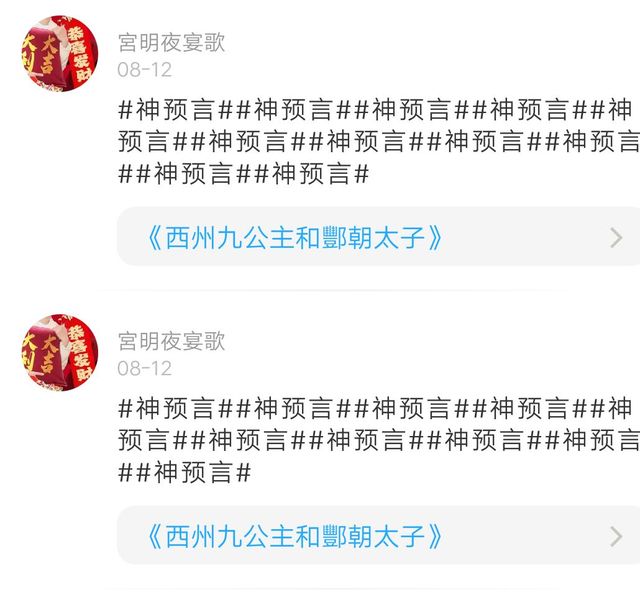Screen dimensions: 640x595
Task: Tap the first #神预言# hashtag in the top post
Action: pos(175,110)
